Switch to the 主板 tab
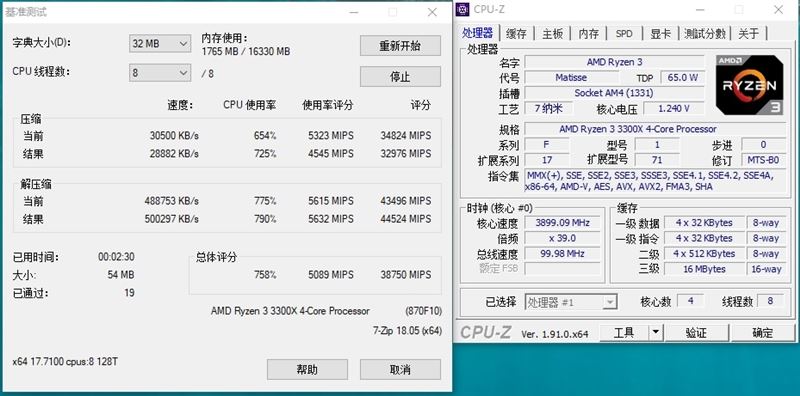This screenshot has width=800, height=396. pos(553,34)
